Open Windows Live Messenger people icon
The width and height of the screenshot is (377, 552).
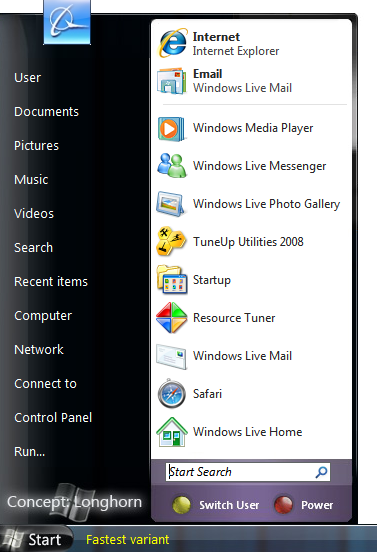tap(171, 165)
